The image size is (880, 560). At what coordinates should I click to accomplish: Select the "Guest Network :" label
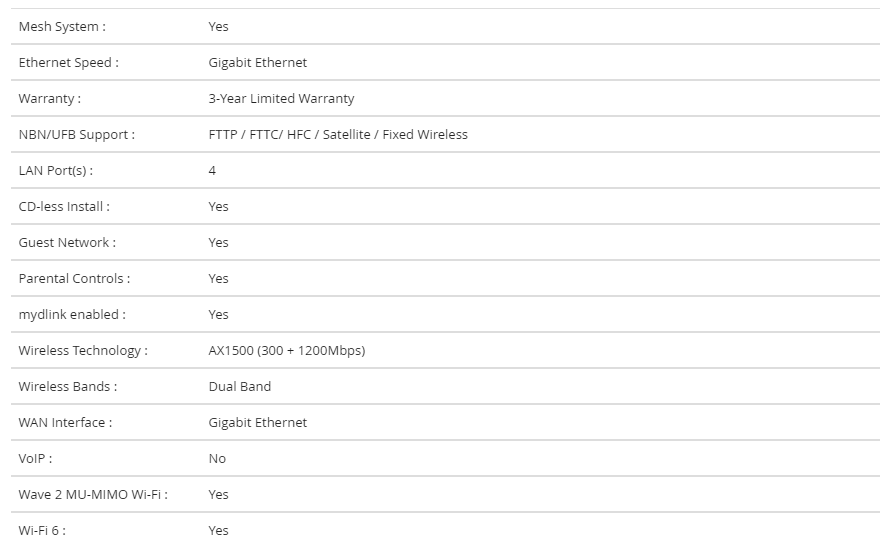click(x=67, y=243)
